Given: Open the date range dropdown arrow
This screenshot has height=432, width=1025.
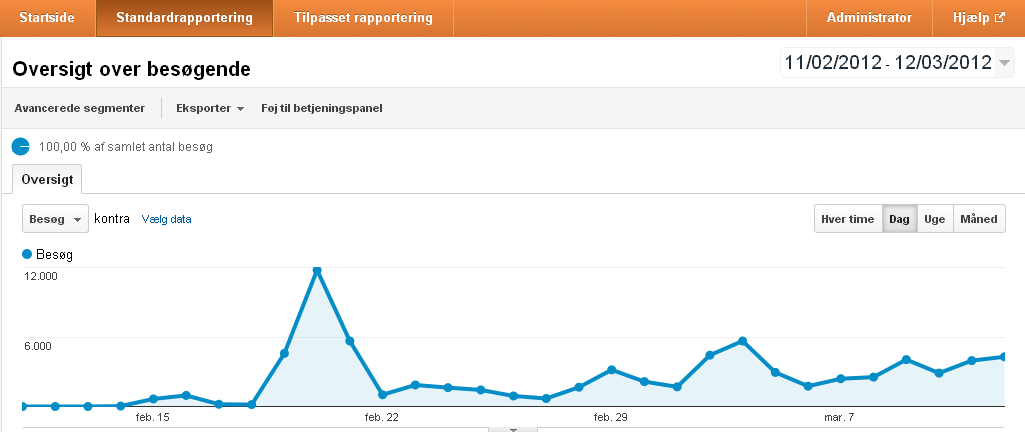Looking at the screenshot, I should (1005, 63).
